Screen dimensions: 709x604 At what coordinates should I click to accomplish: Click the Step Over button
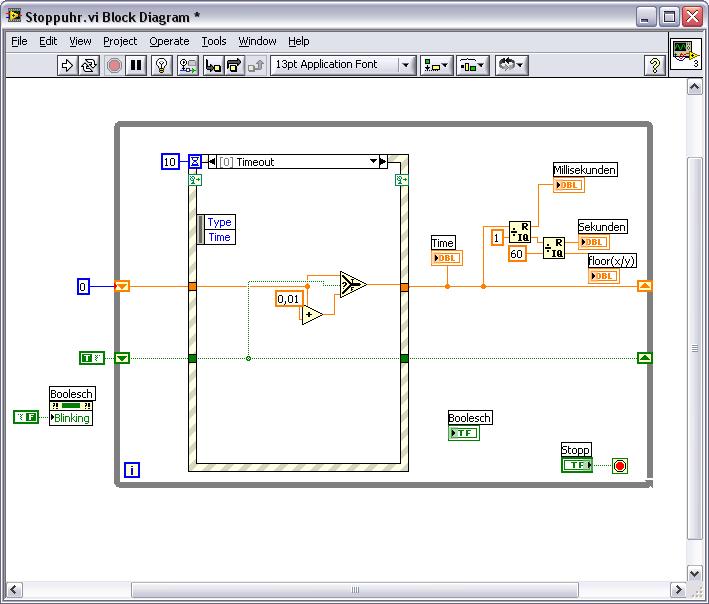point(234,65)
